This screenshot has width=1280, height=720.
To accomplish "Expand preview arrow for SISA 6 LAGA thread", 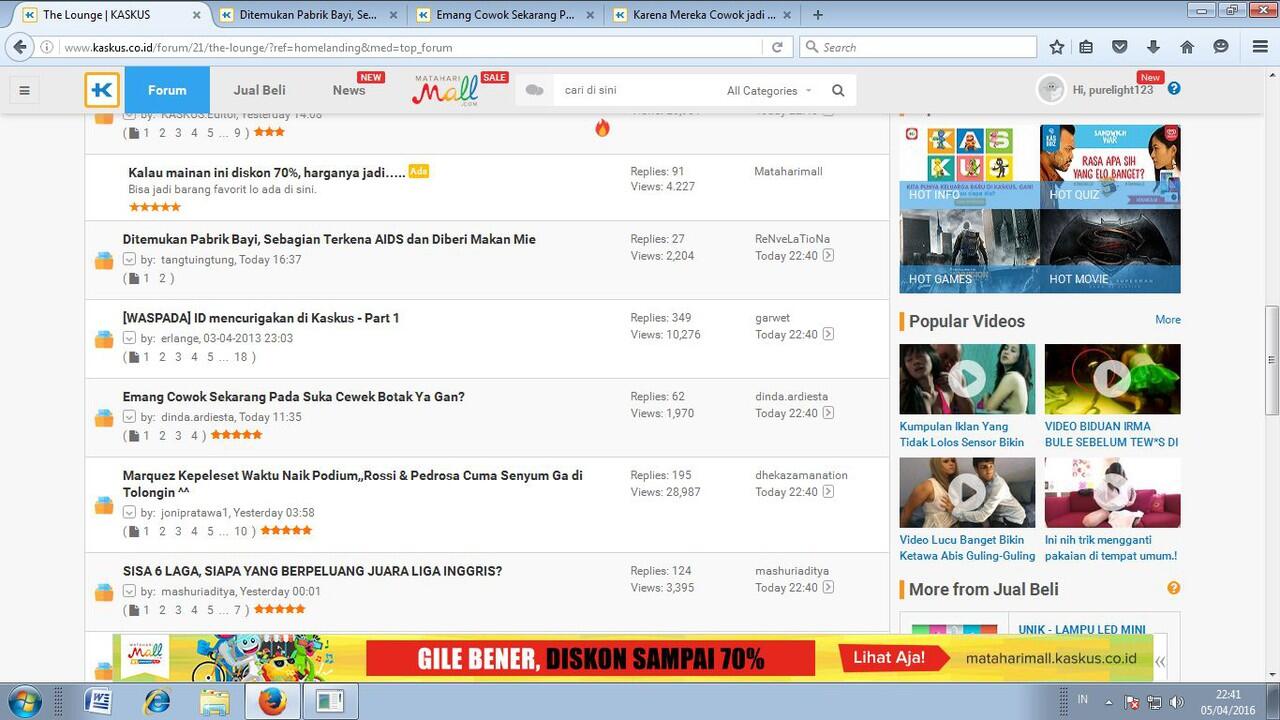I will pyautogui.click(x=129, y=591).
